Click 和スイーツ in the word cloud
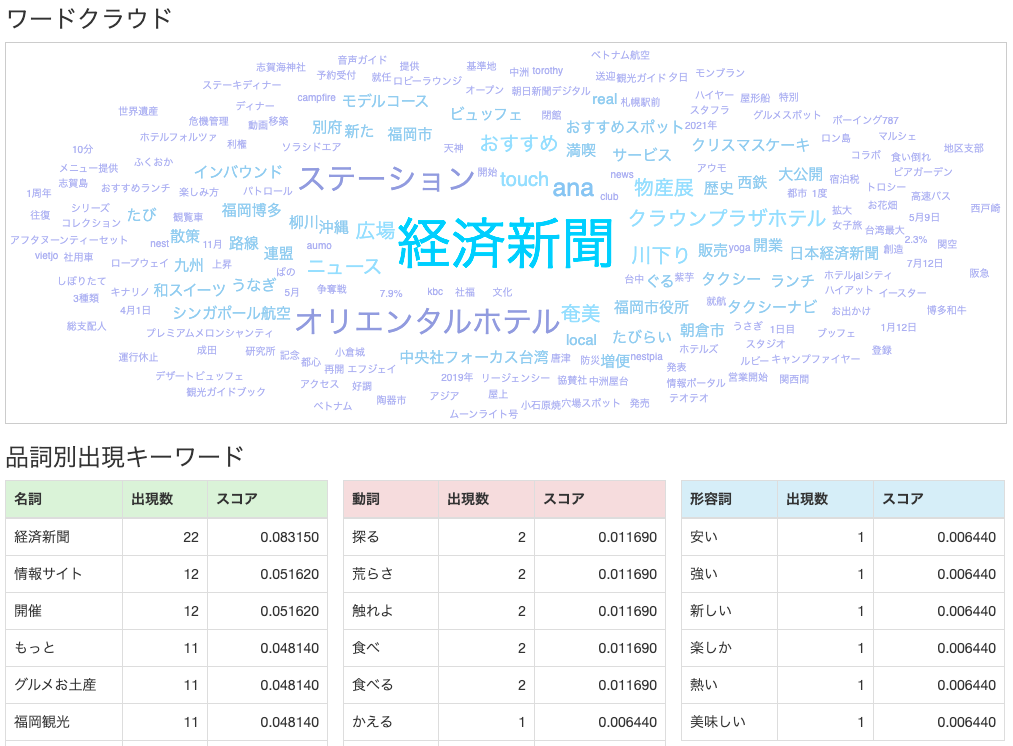Screen dimensions: 1013x746 (x=189, y=290)
